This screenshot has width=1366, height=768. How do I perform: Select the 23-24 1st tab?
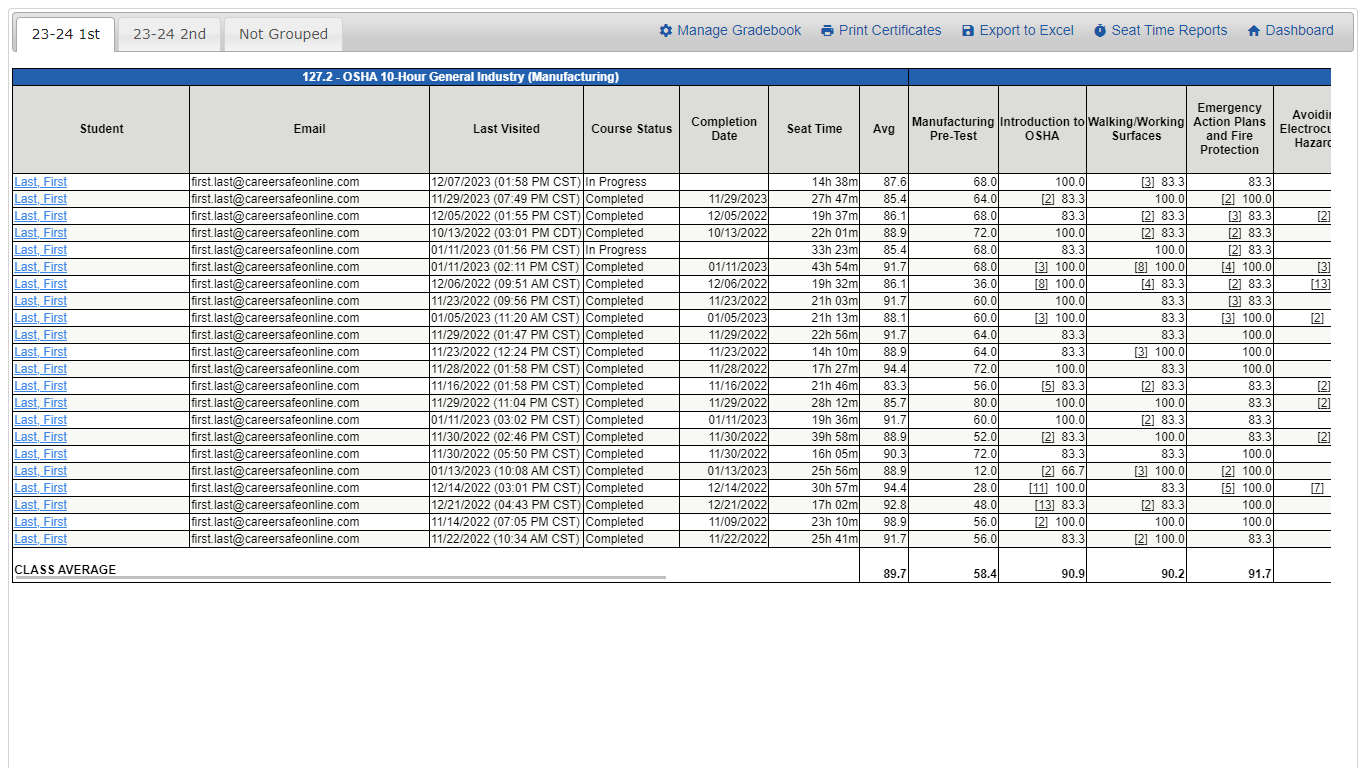pos(66,34)
